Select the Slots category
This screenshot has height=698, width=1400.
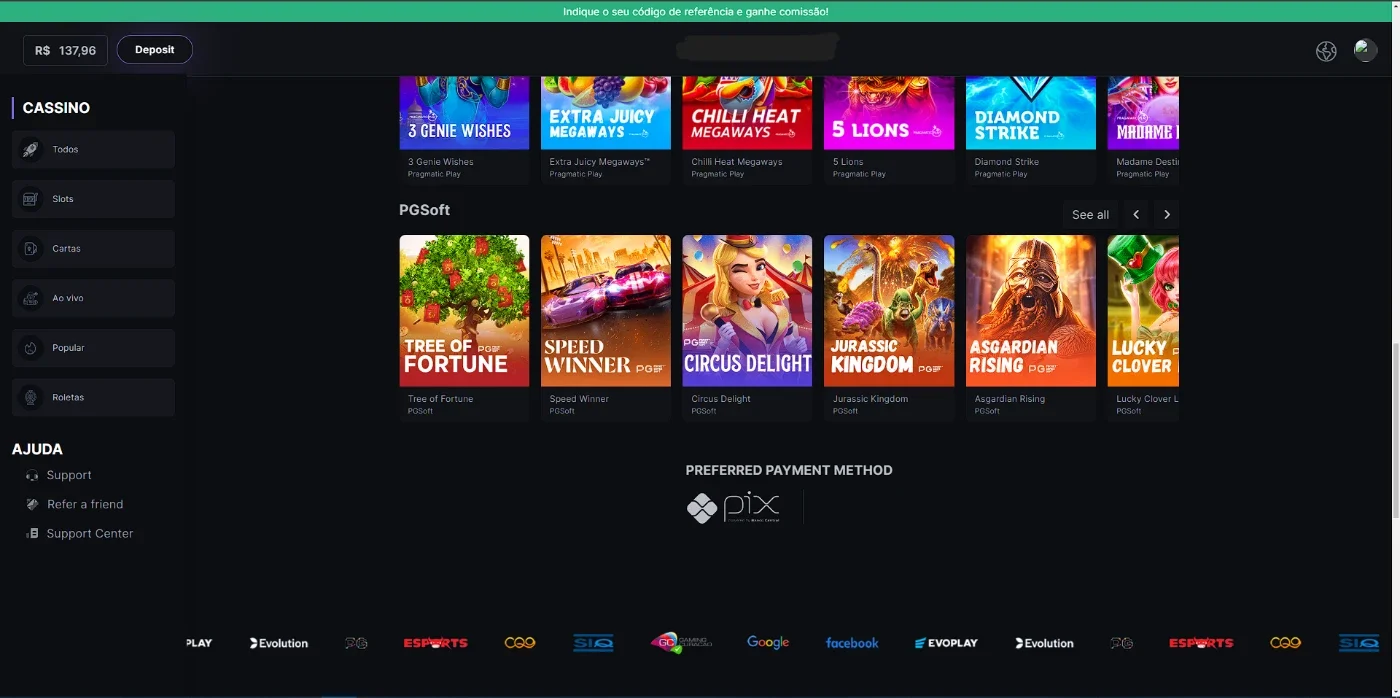[x=93, y=199]
